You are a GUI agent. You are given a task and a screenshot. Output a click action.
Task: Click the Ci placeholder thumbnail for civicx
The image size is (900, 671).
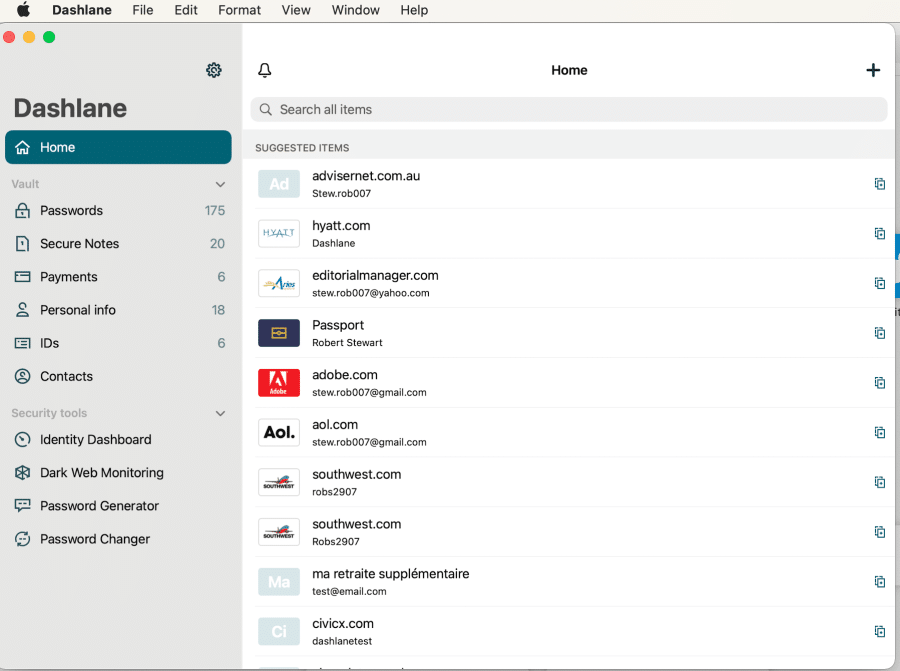click(x=279, y=631)
